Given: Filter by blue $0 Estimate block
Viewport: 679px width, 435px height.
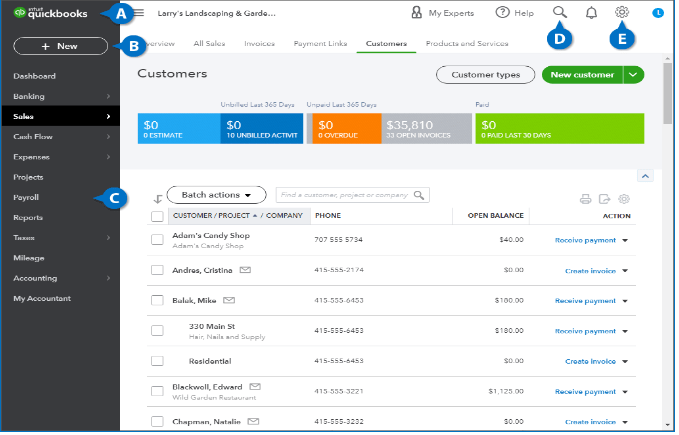Looking at the screenshot, I should point(180,129).
